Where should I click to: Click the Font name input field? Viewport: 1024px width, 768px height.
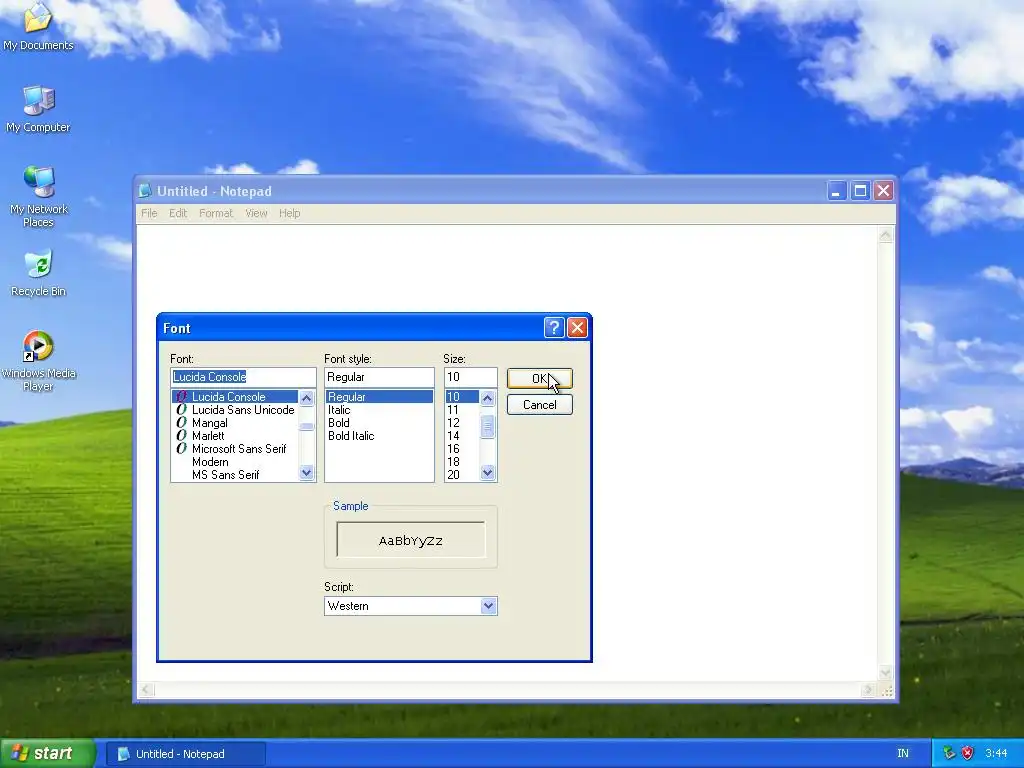tap(243, 377)
